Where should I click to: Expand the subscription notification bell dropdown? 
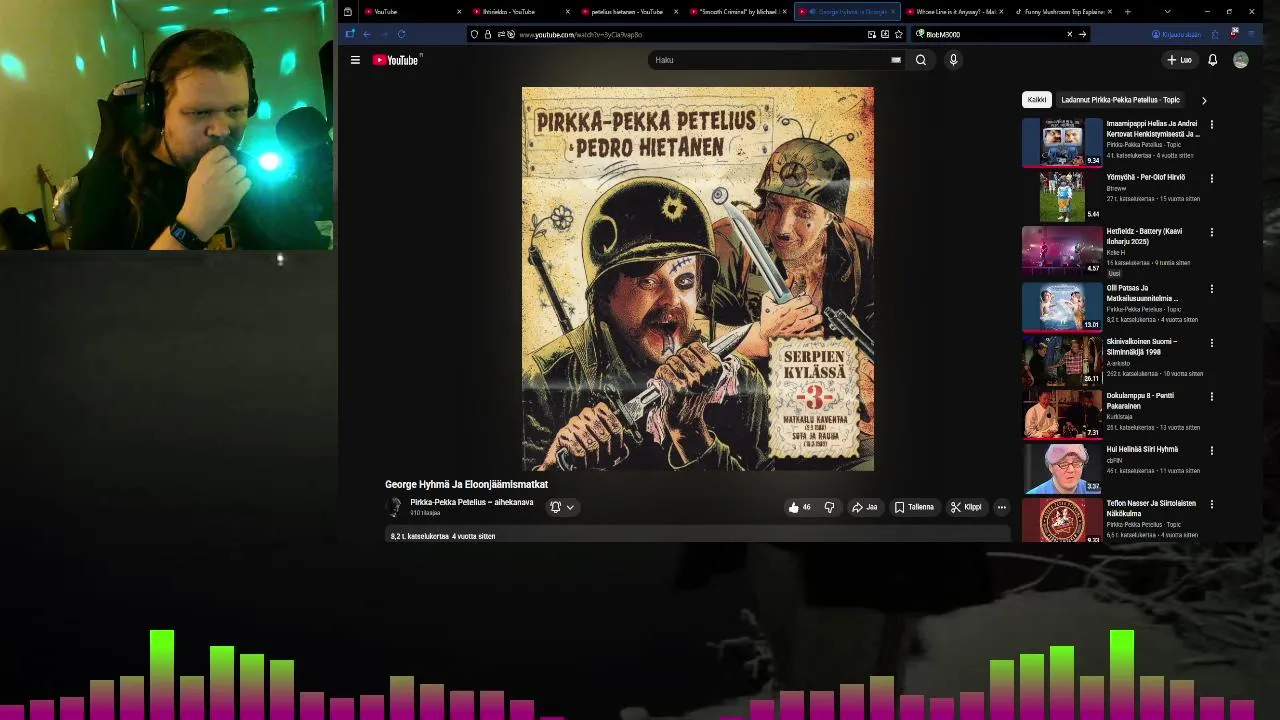562,507
